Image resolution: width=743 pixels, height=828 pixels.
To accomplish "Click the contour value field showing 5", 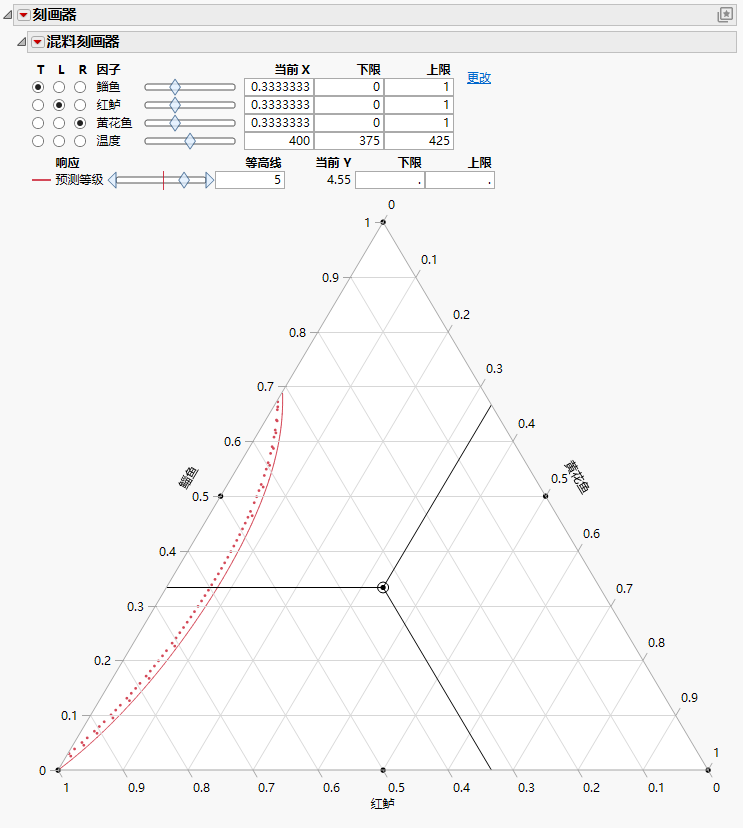I will pos(250,180).
